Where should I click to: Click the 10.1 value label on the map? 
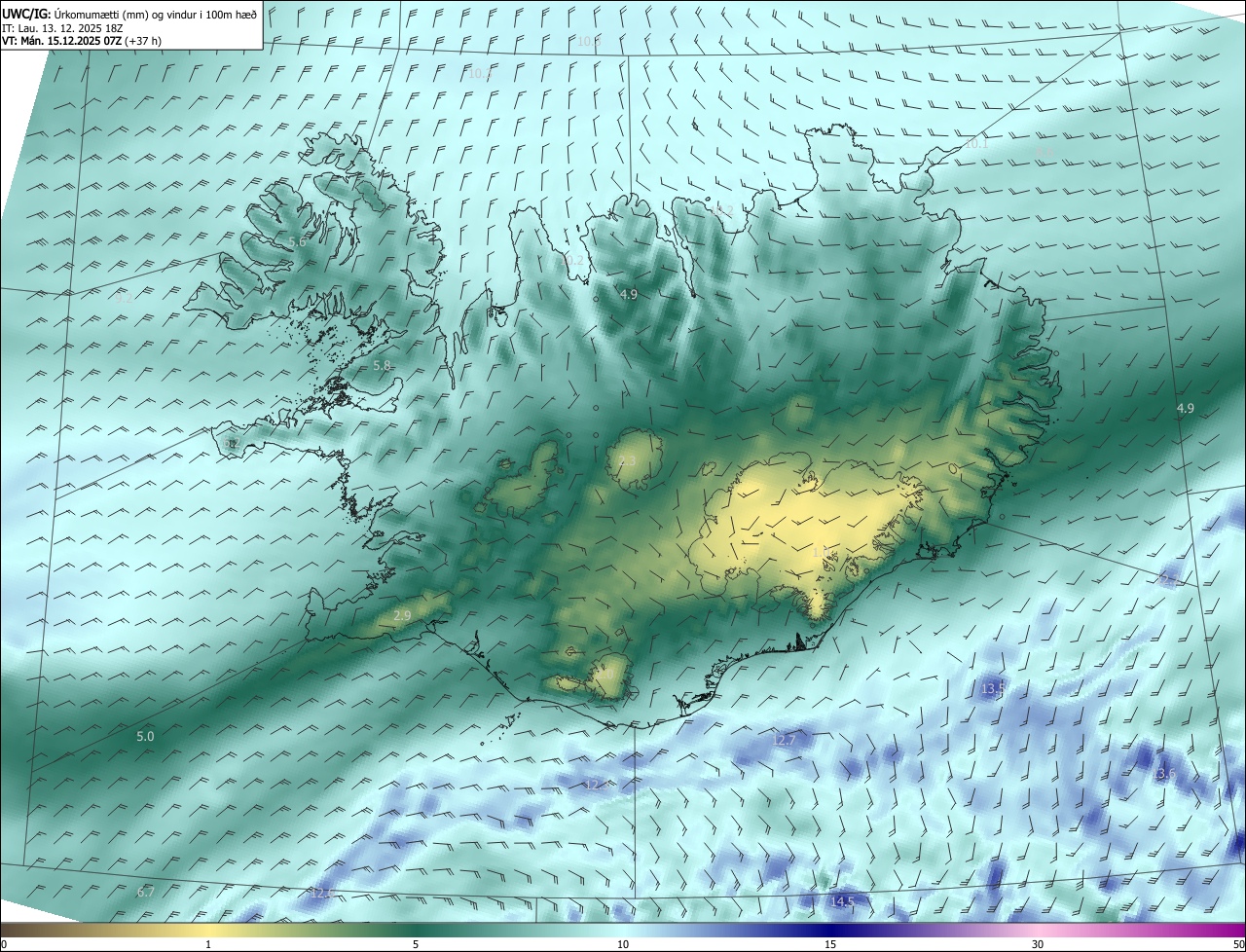click(x=975, y=144)
